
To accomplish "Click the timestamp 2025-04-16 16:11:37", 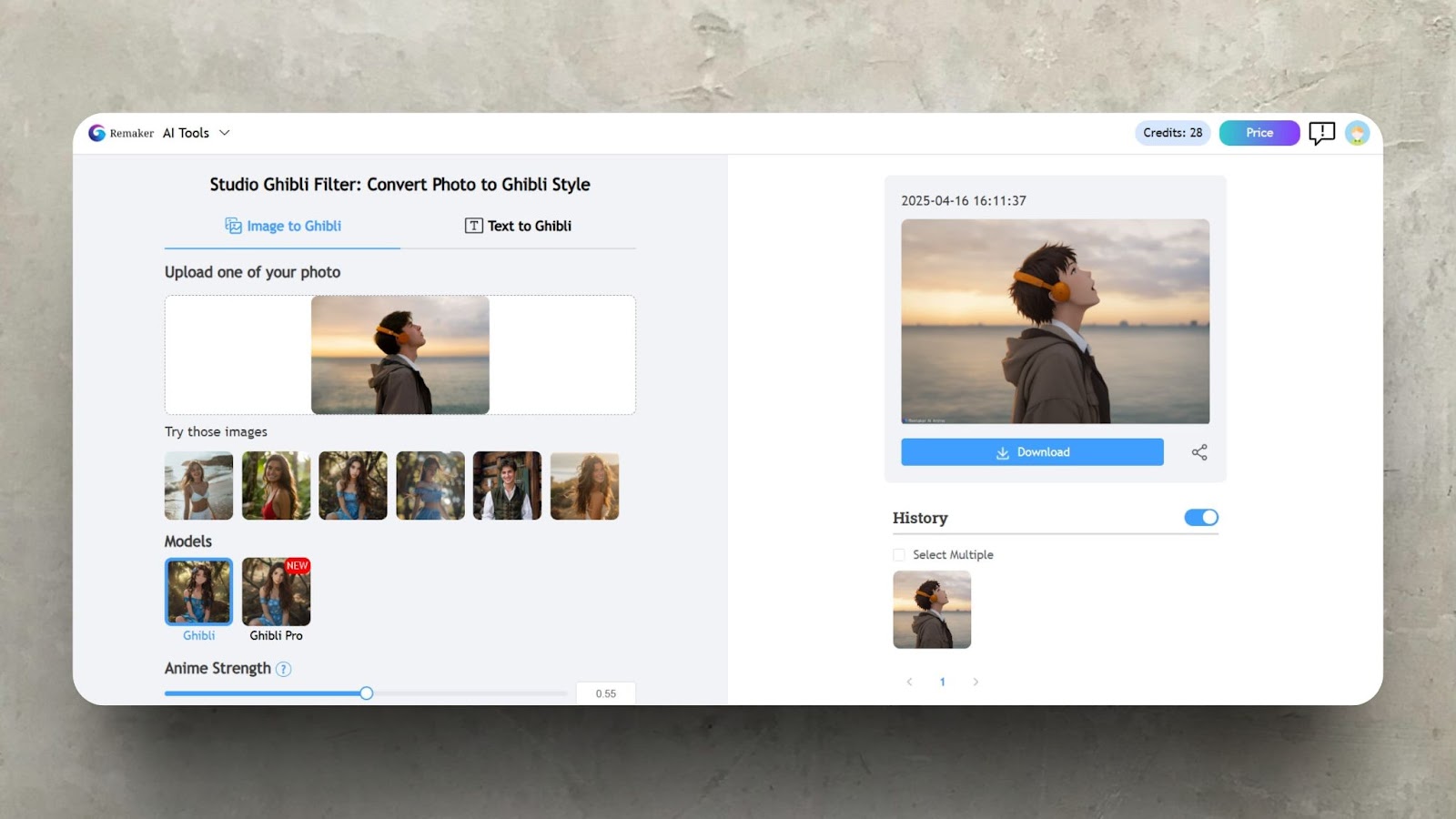I will [x=964, y=201].
